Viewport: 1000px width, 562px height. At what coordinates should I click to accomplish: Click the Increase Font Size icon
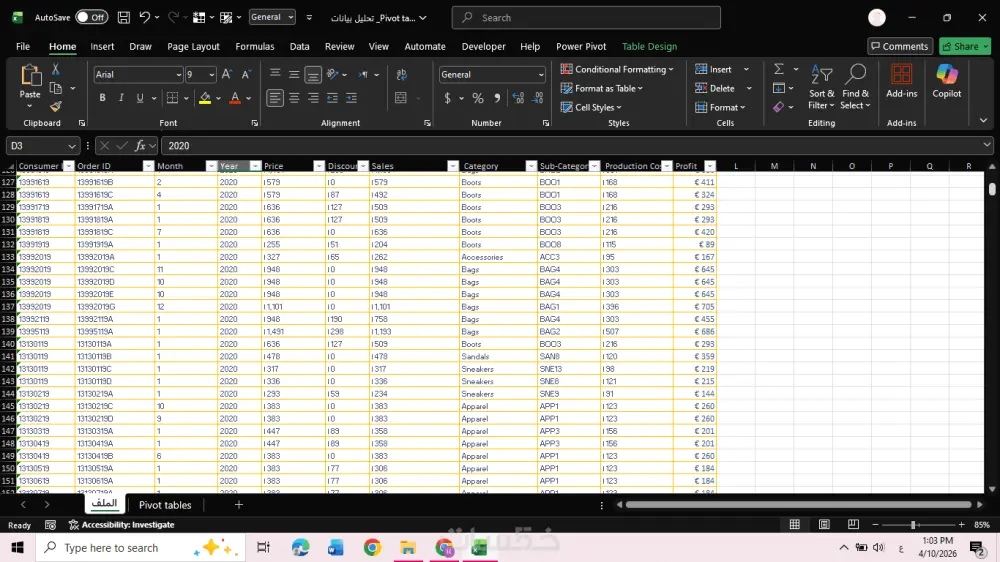[227, 74]
